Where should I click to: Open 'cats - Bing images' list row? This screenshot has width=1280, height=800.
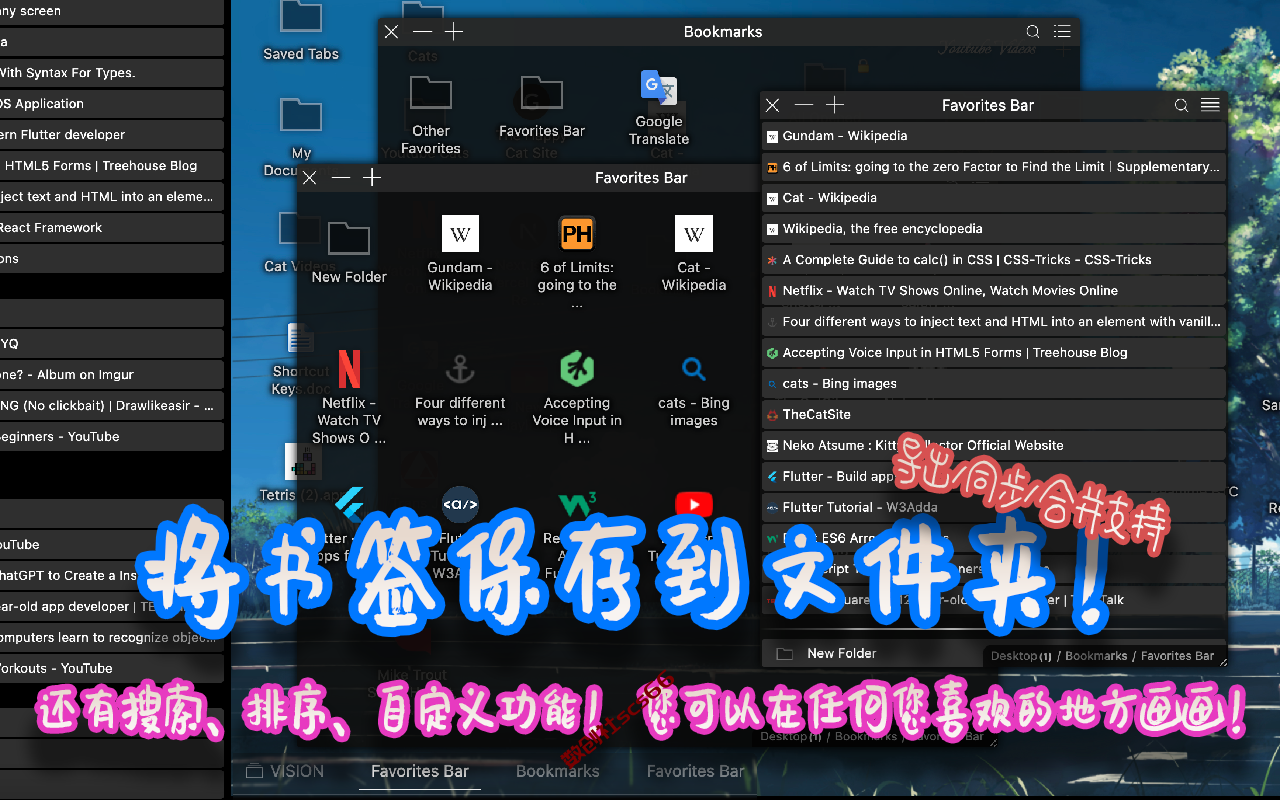point(993,384)
